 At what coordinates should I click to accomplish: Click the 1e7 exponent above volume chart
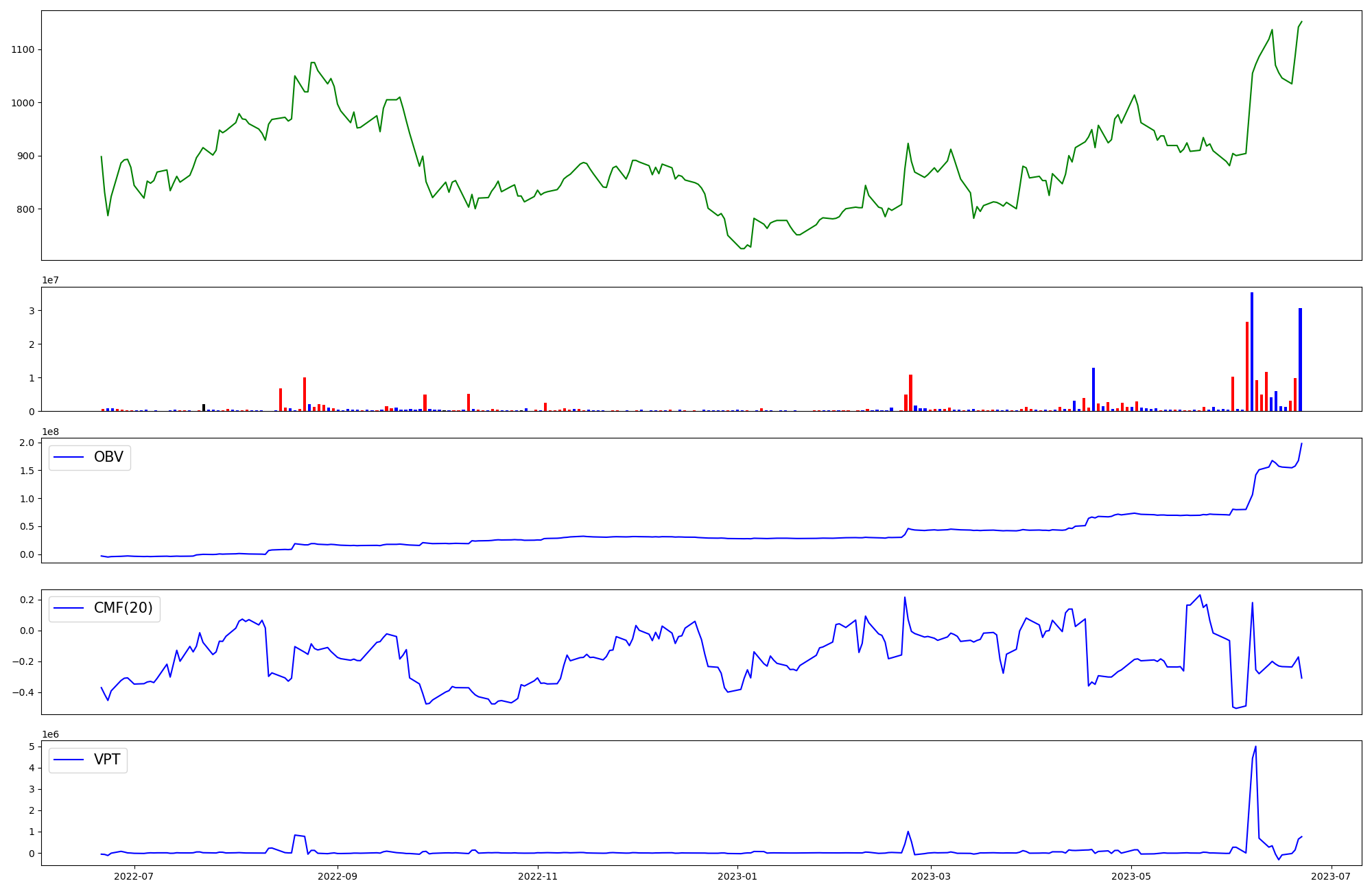[x=50, y=281]
